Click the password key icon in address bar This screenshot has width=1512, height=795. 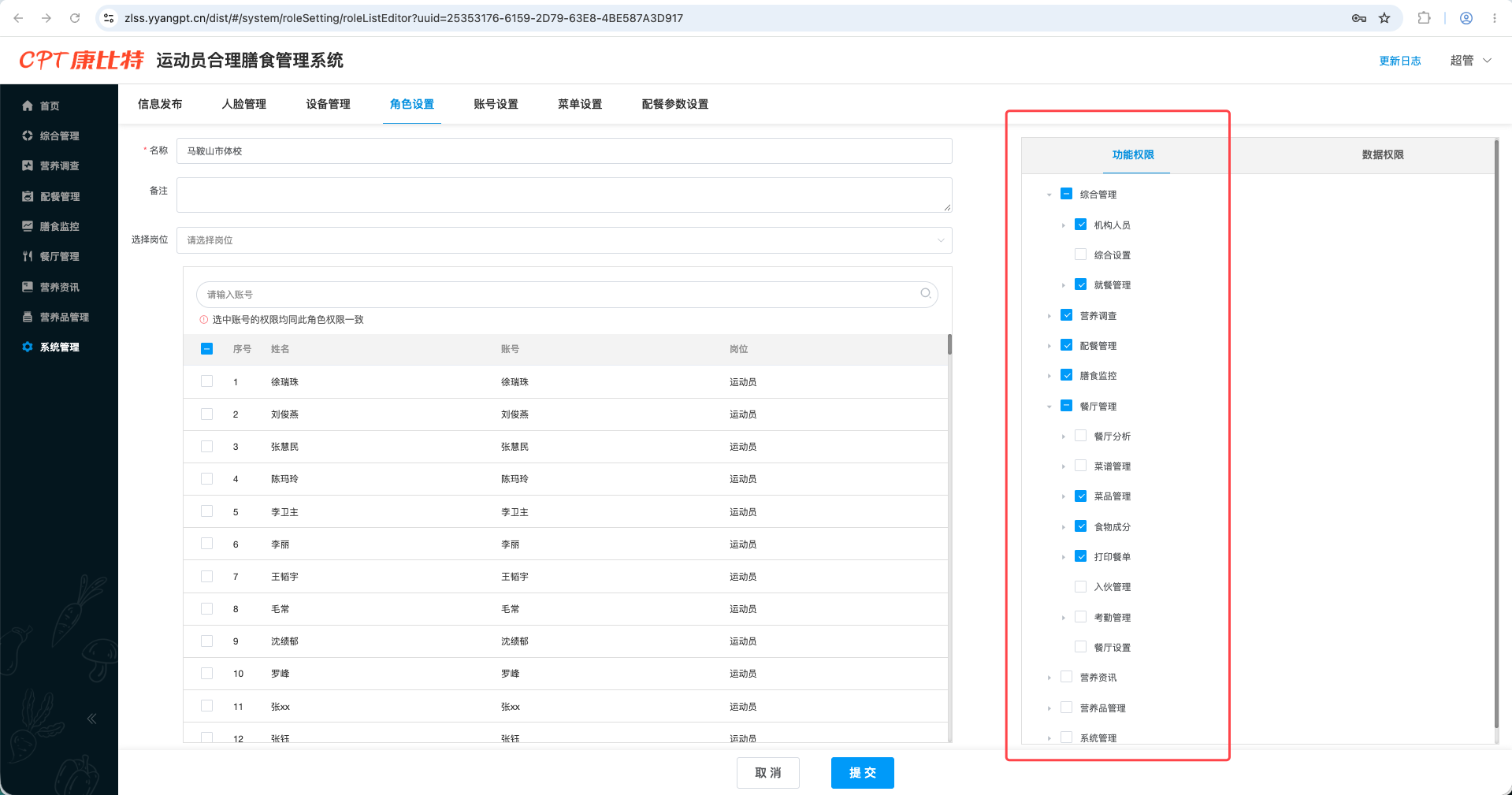(1359, 18)
